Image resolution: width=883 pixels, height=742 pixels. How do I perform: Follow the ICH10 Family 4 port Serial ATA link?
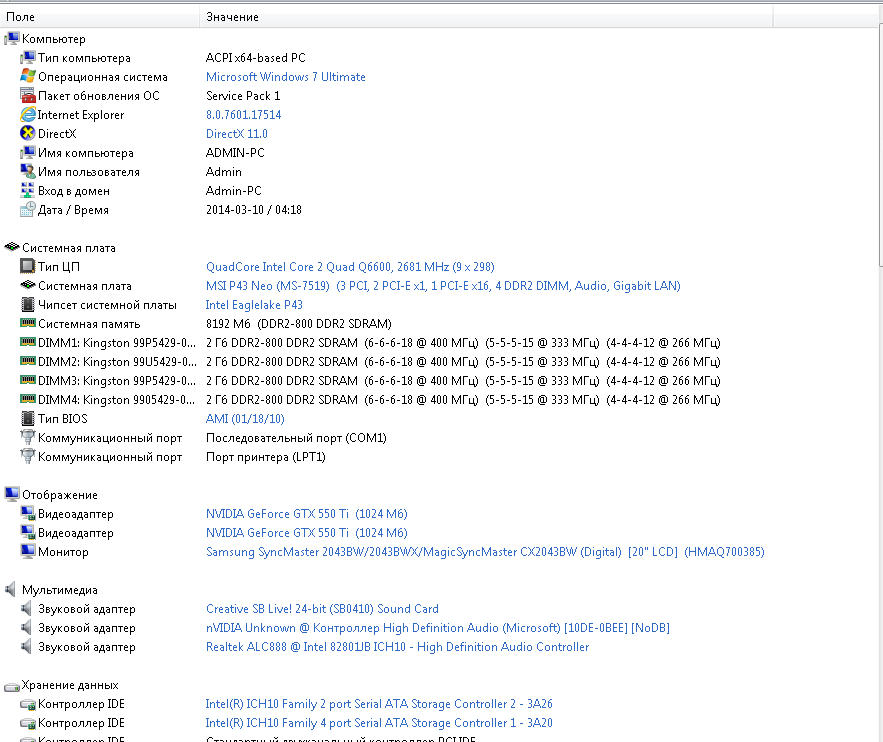(x=379, y=723)
